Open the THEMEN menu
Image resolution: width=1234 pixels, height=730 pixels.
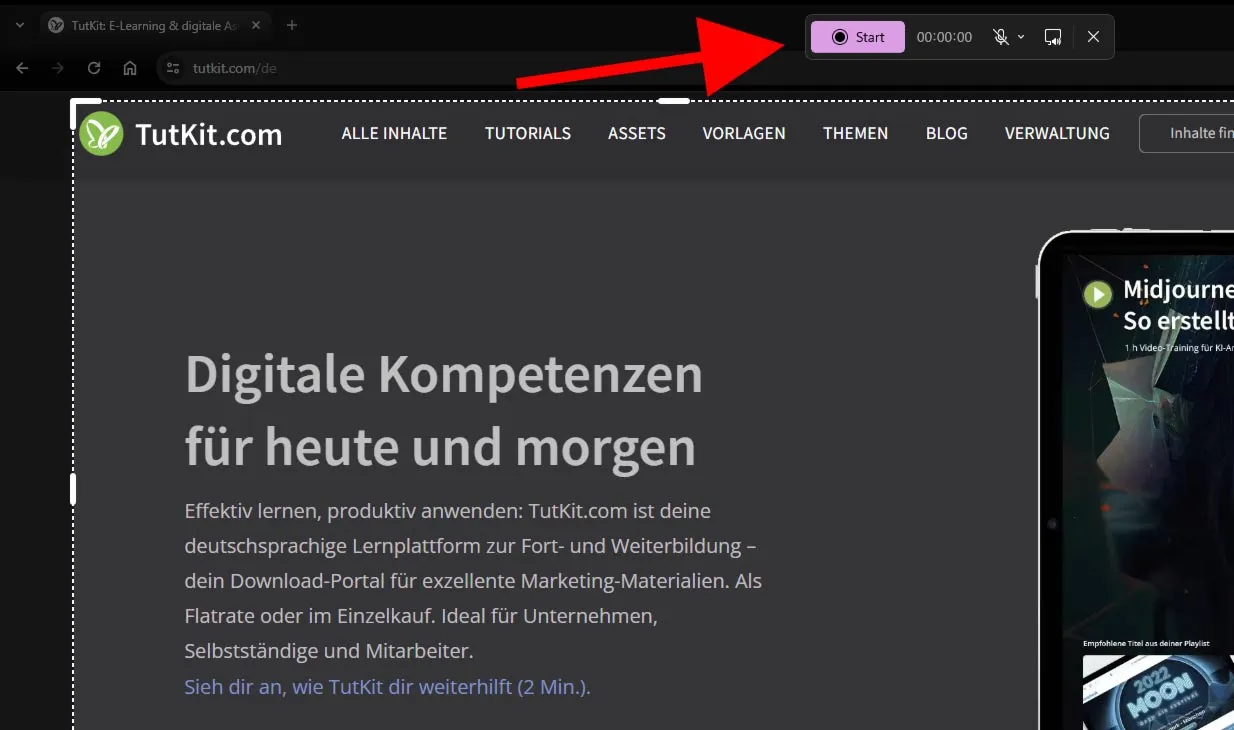point(855,133)
